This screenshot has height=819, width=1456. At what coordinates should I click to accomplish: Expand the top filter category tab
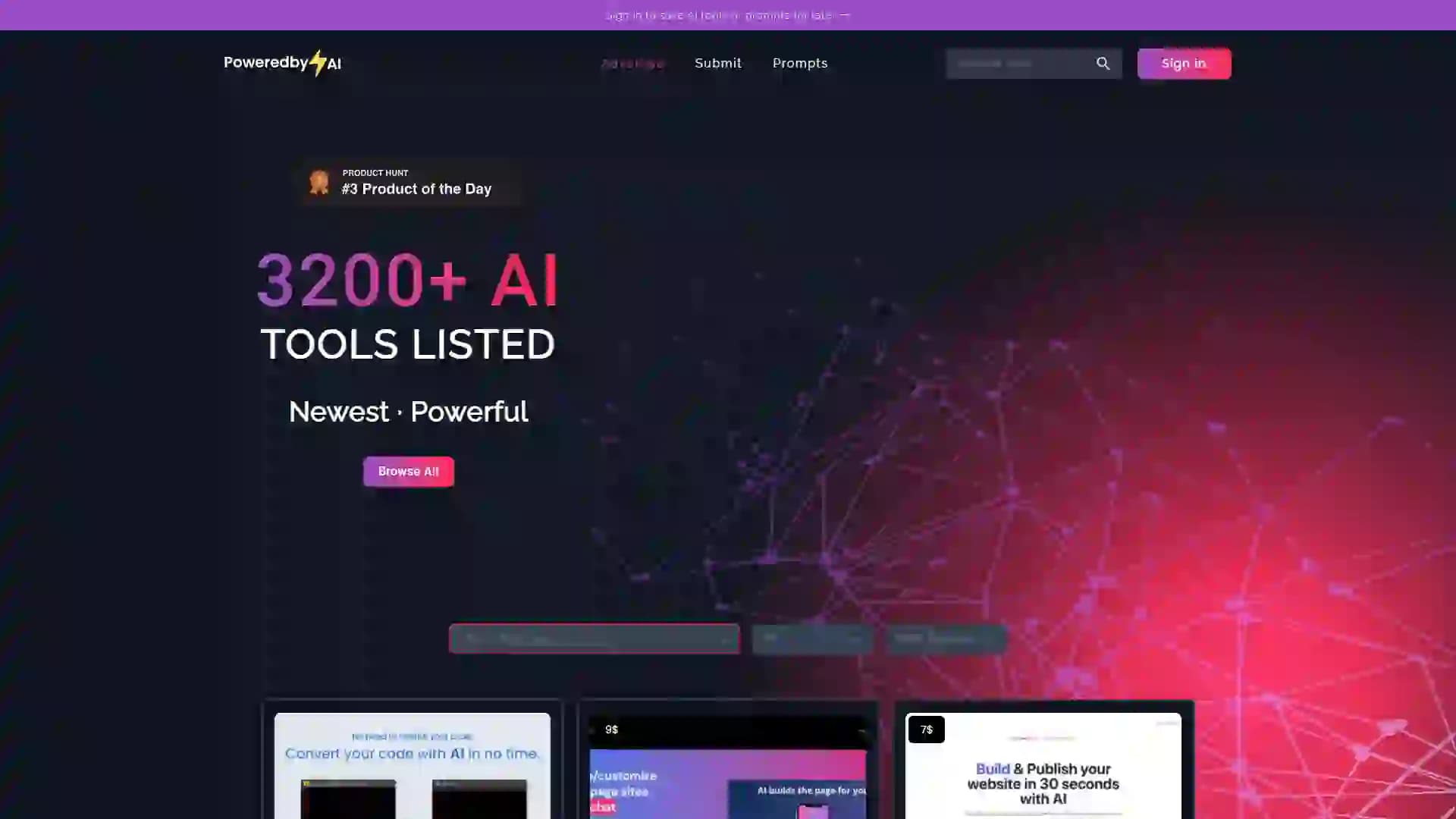pos(594,639)
